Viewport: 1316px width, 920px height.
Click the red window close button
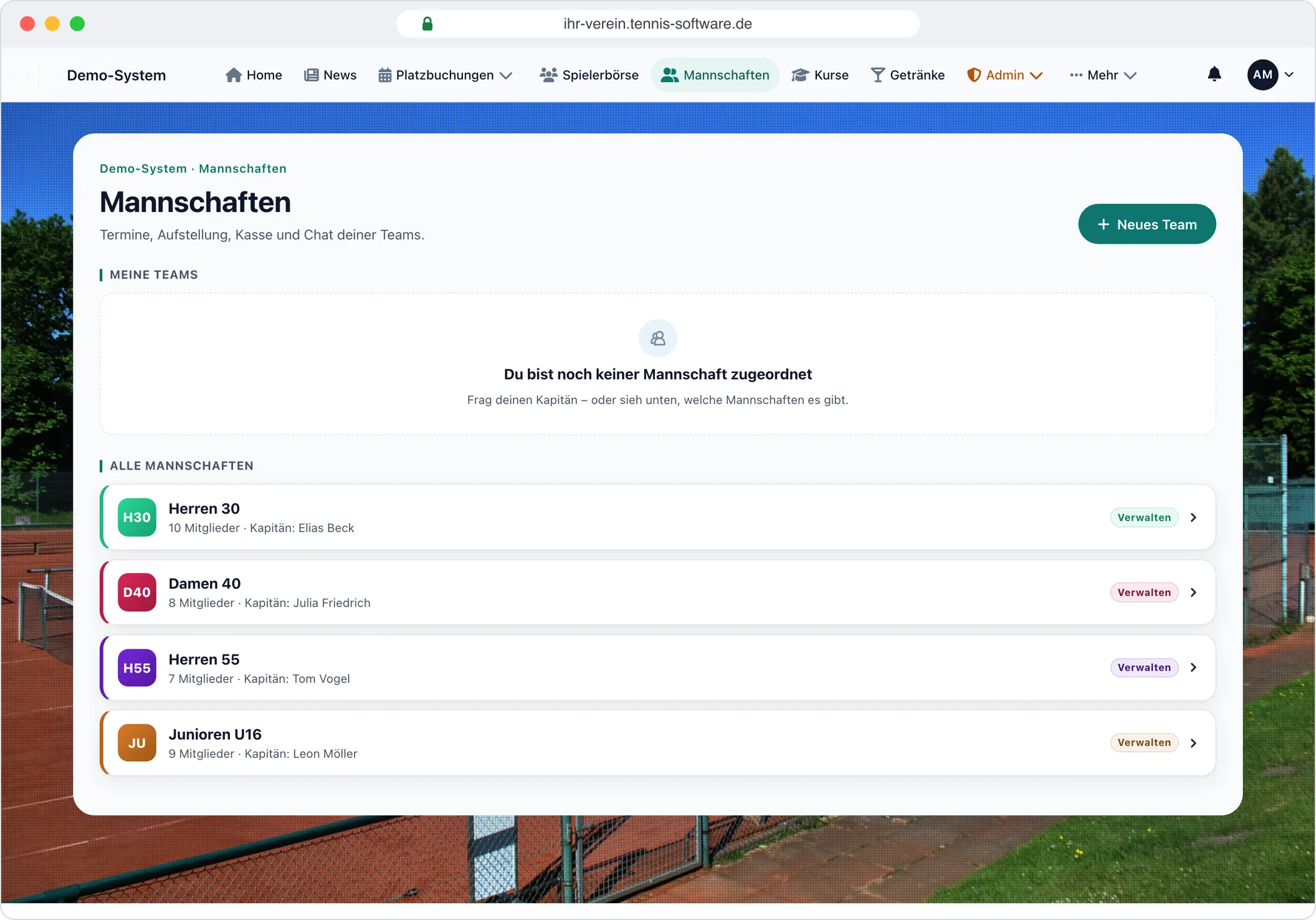tap(27, 24)
